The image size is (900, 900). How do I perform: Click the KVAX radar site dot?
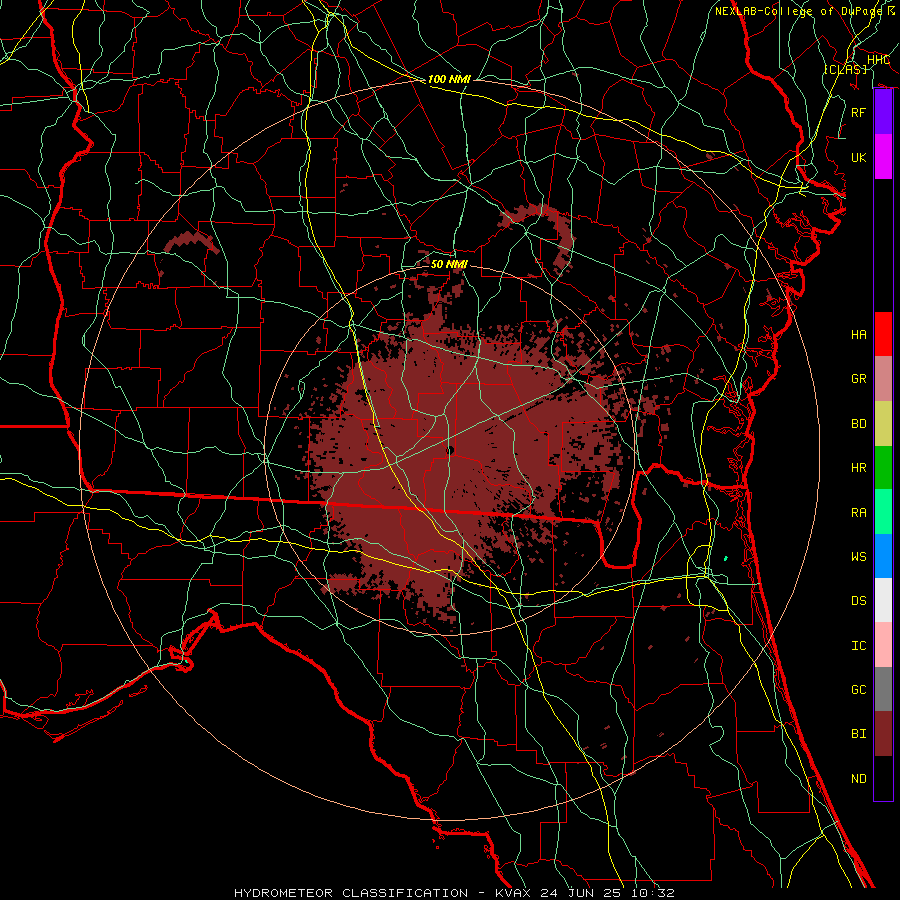pyautogui.click(x=451, y=451)
